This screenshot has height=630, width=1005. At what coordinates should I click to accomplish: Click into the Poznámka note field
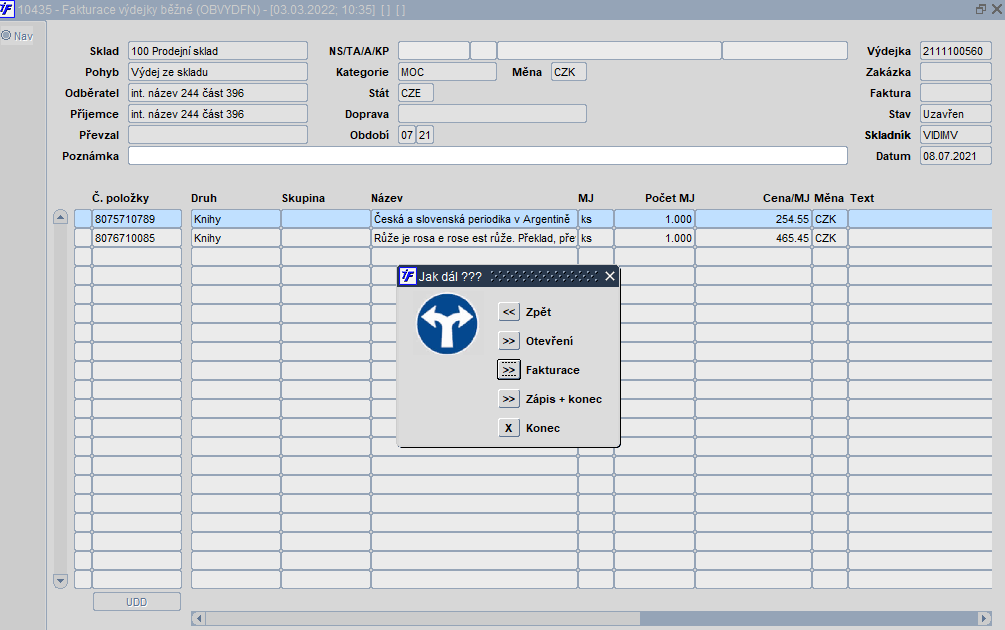pos(488,156)
